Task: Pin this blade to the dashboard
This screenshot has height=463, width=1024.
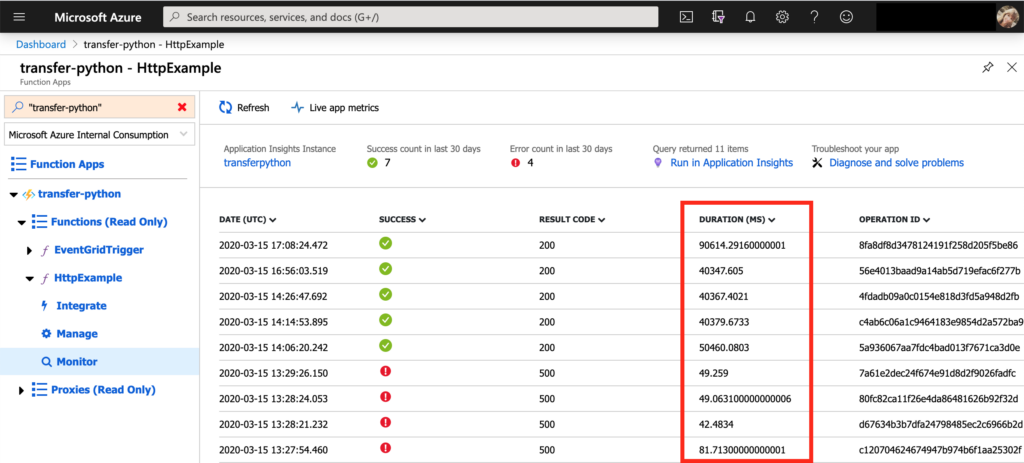Action: pyautogui.click(x=987, y=67)
